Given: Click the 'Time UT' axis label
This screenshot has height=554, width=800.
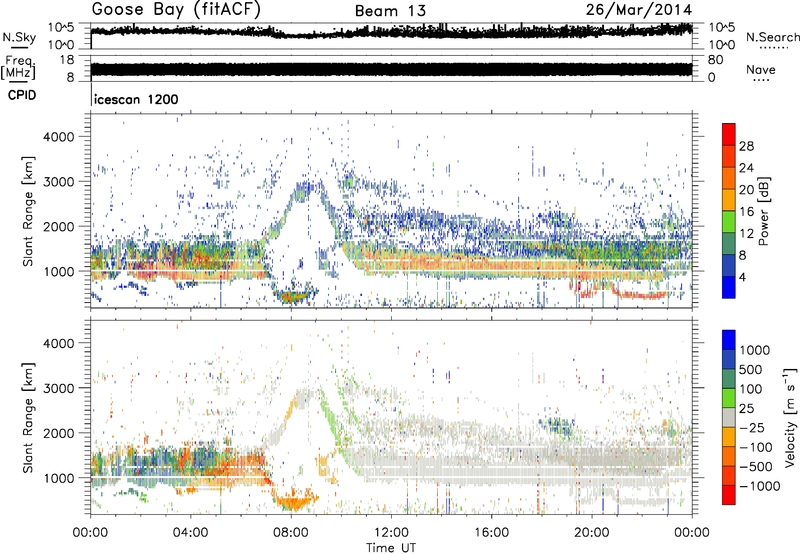Looking at the screenshot, I should pos(391,548).
